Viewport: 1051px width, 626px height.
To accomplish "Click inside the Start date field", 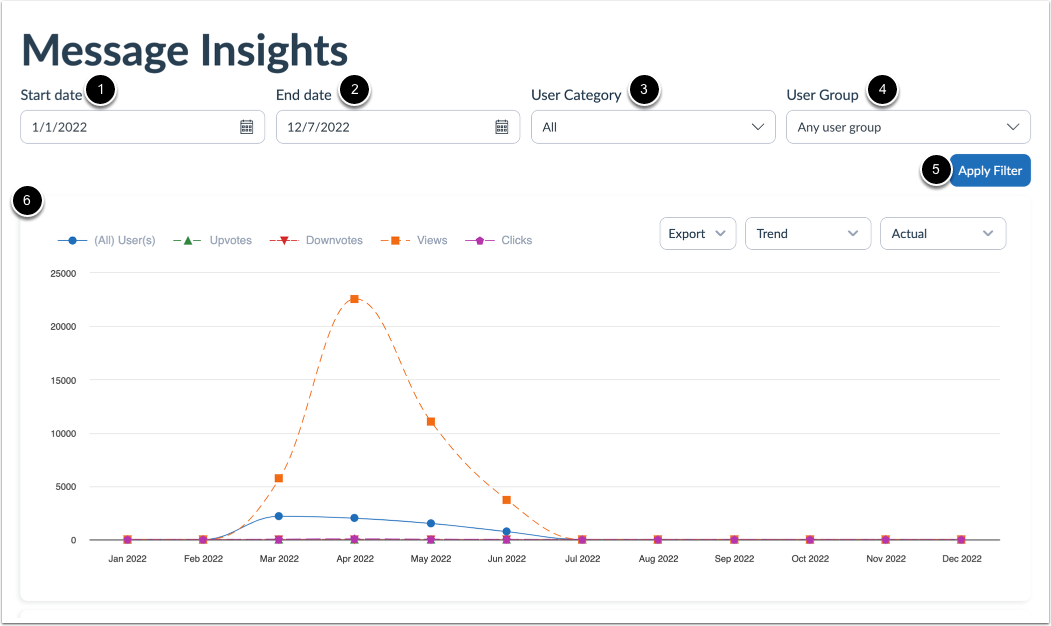I will 120,126.
